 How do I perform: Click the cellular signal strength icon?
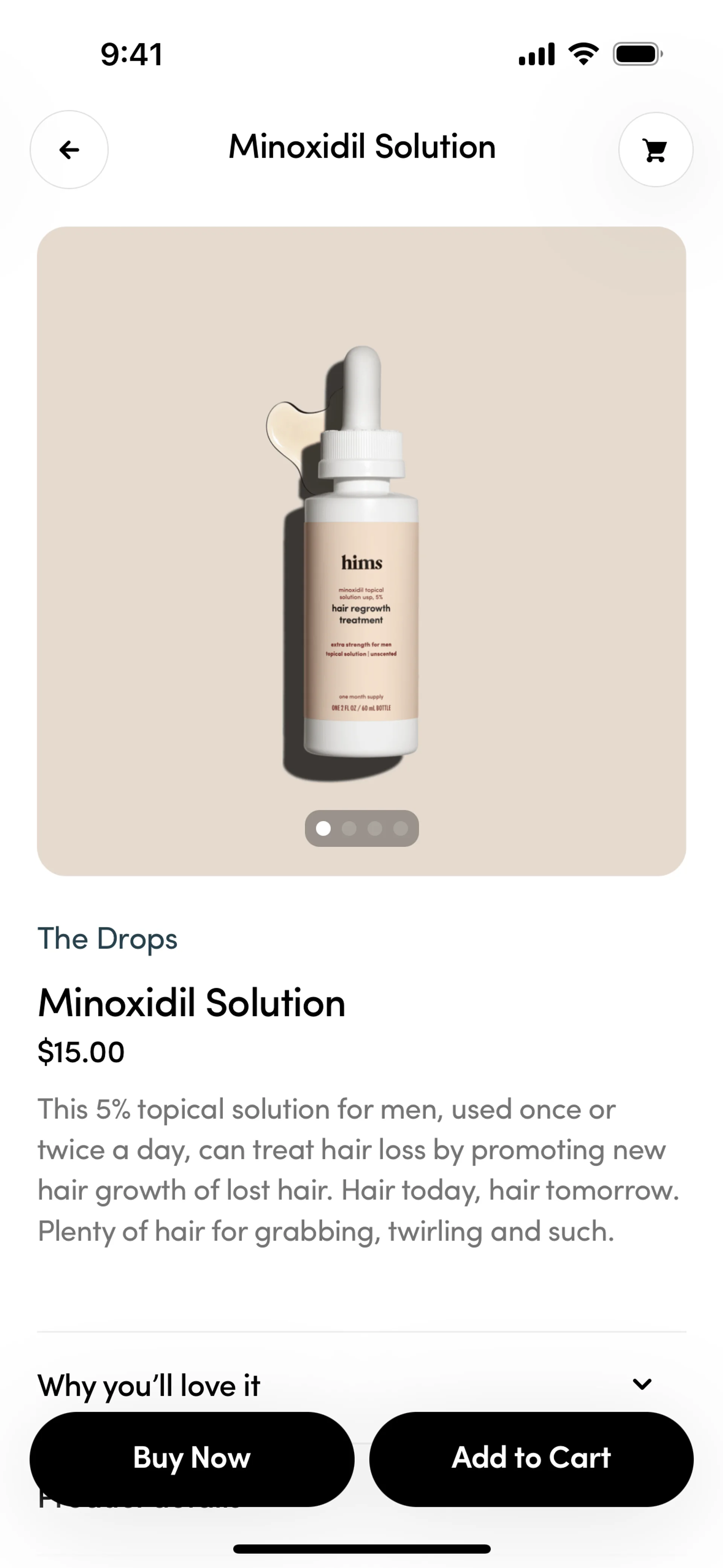[536, 54]
